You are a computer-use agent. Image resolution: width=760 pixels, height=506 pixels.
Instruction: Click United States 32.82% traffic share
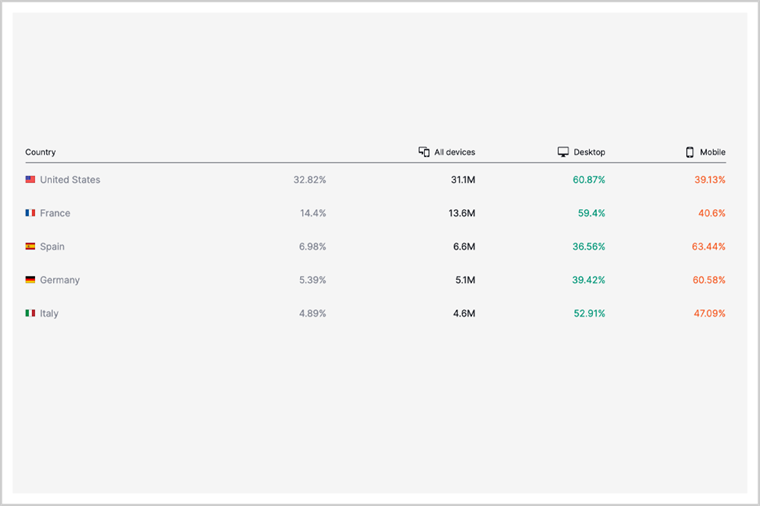click(309, 180)
